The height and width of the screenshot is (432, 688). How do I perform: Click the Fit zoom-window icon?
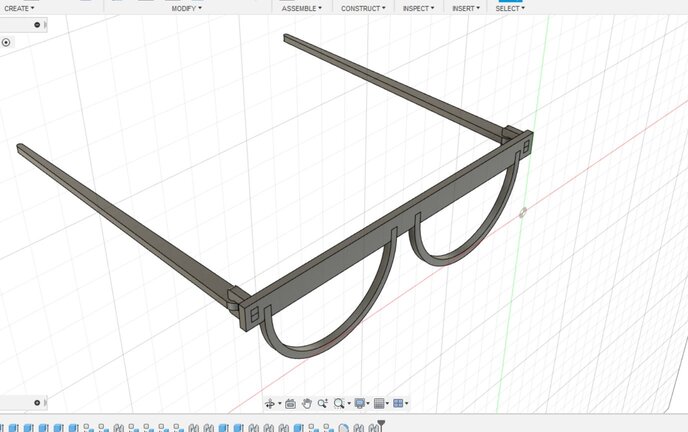coord(339,403)
